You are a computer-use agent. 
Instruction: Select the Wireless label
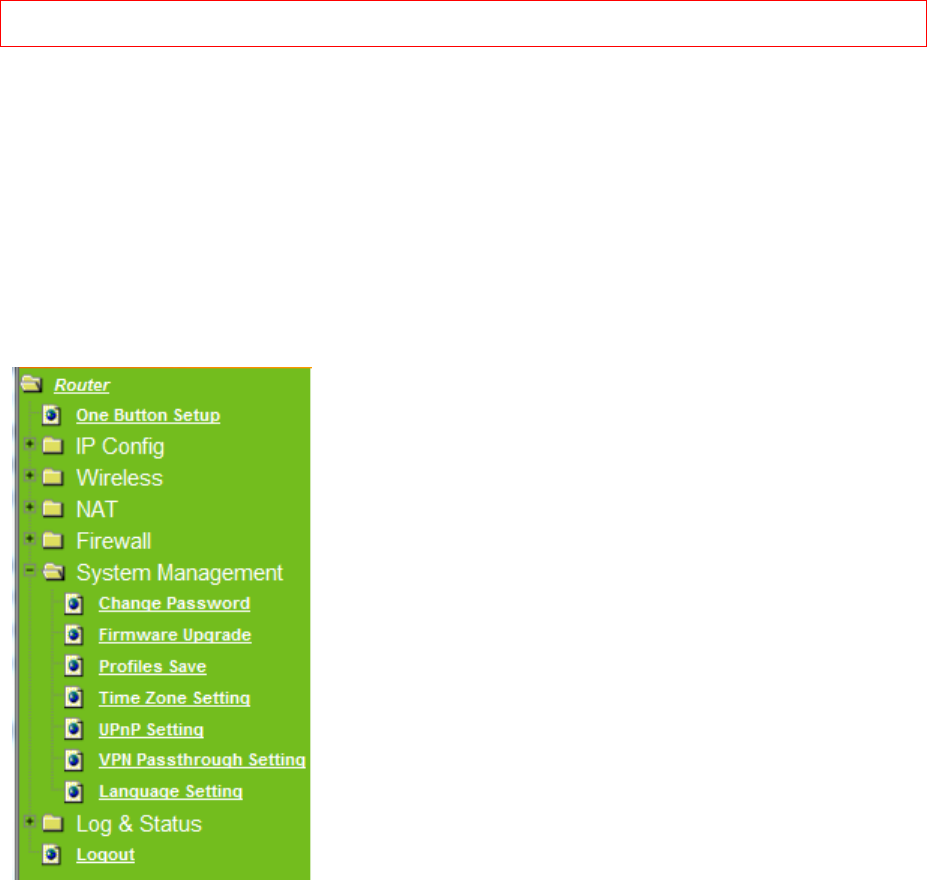pos(119,478)
